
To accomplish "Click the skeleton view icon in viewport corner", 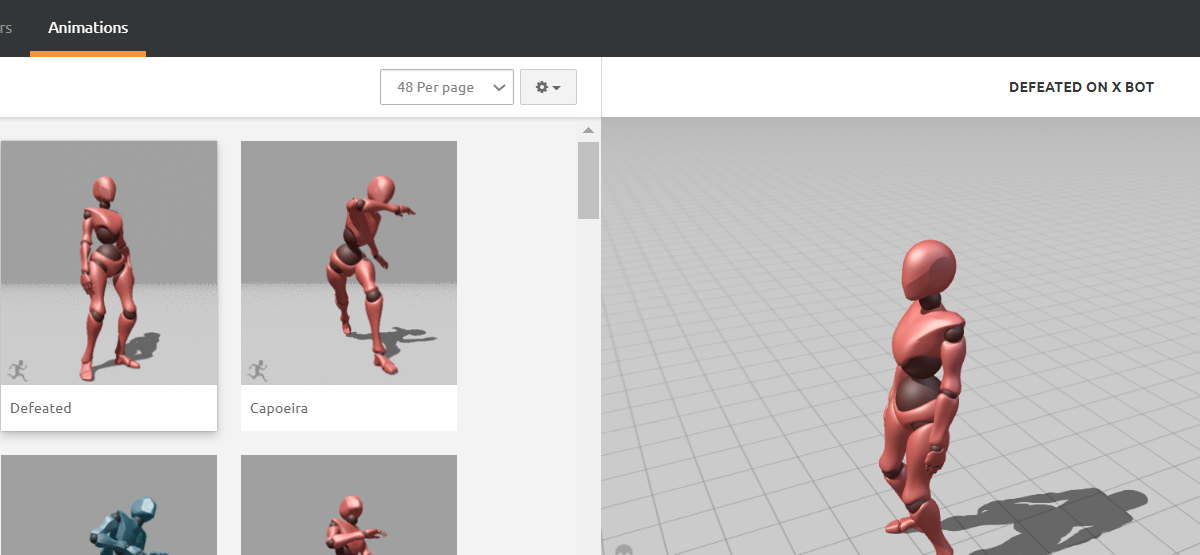I will click(624, 549).
